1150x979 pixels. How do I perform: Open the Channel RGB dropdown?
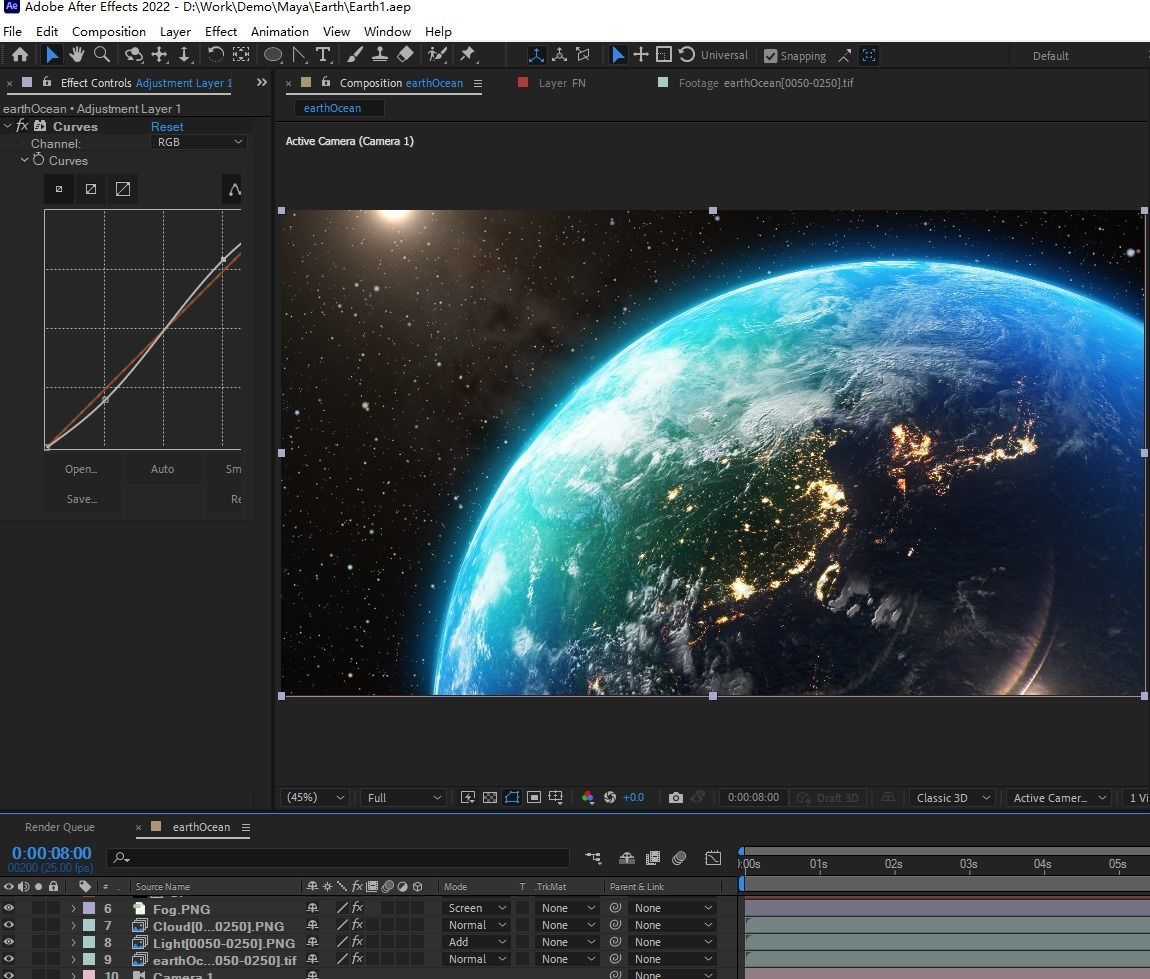click(199, 142)
